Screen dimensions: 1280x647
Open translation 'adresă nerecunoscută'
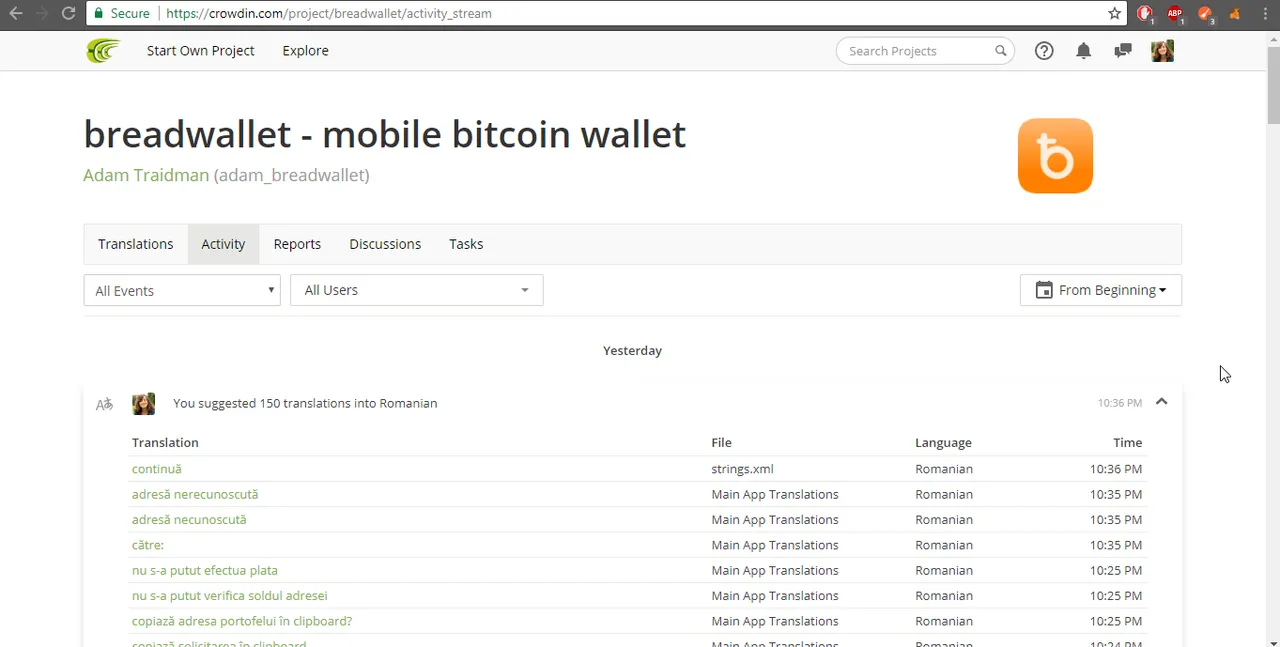[x=195, y=494]
